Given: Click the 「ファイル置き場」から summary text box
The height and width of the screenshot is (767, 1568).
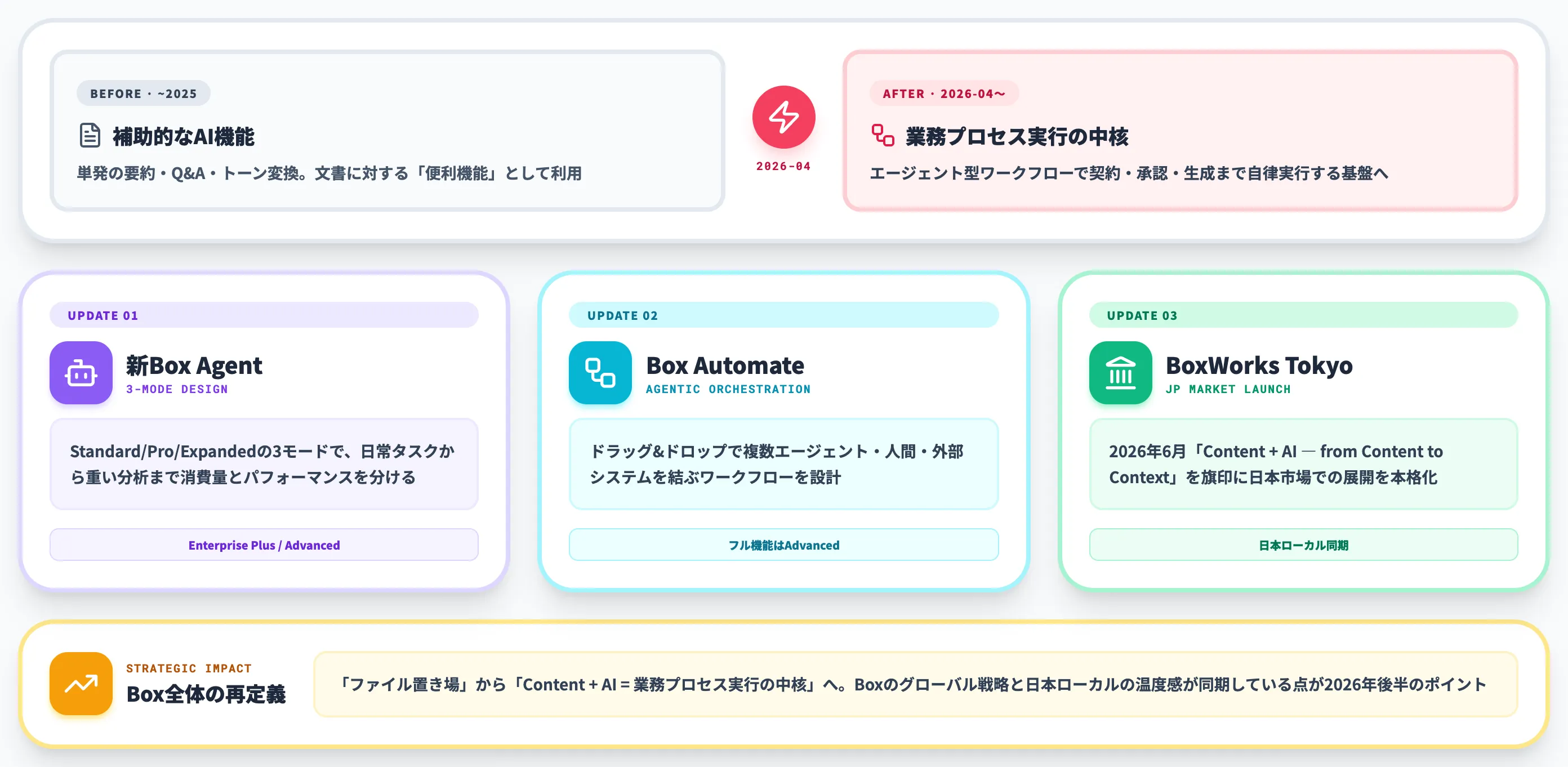Looking at the screenshot, I should [915, 684].
